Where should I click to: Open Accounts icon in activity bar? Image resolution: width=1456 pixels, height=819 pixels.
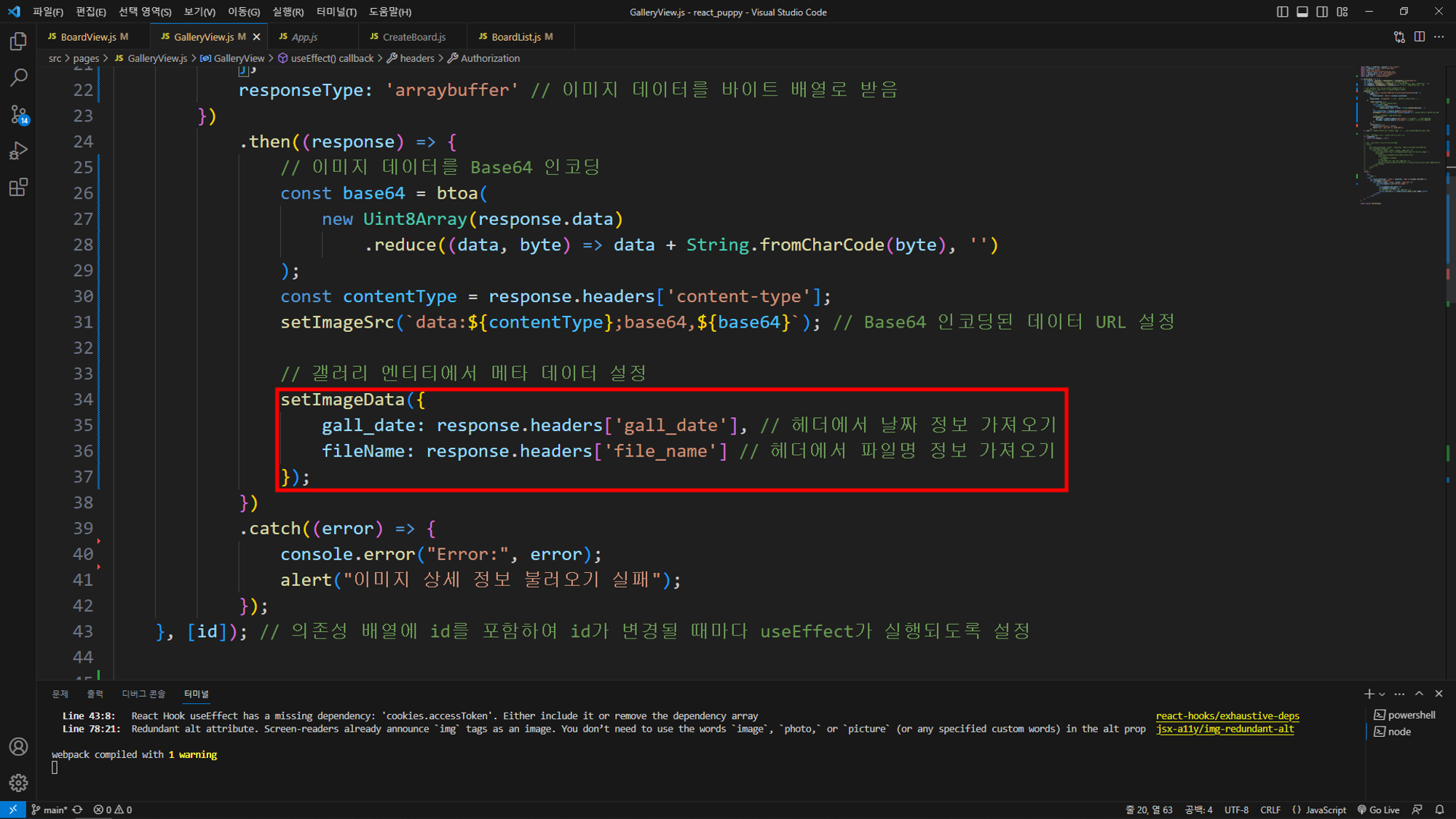coord(18,746)
